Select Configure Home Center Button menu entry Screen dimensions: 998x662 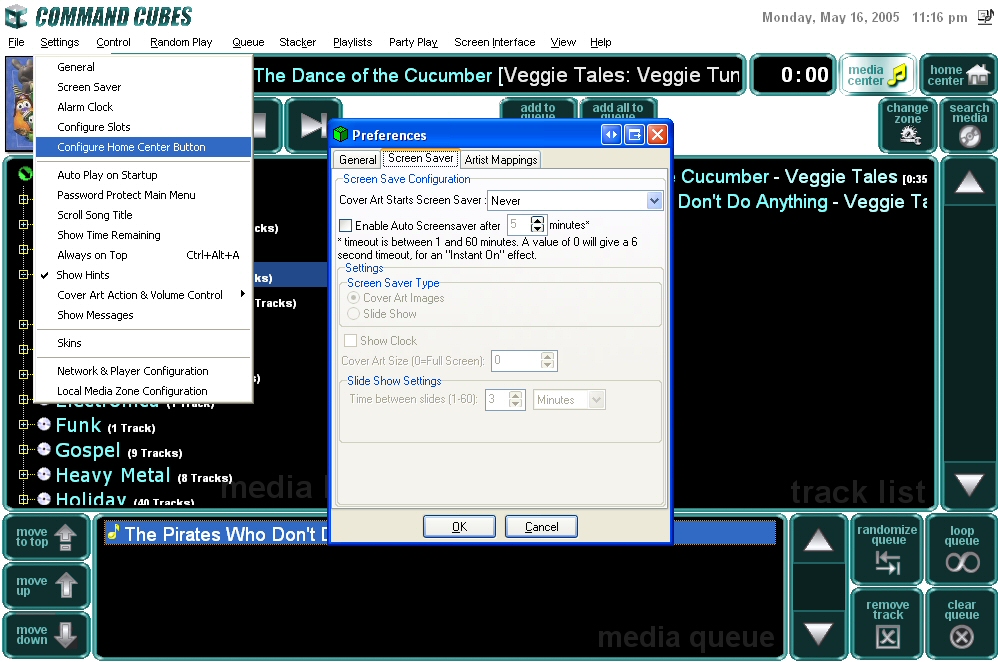pos(131,147)
